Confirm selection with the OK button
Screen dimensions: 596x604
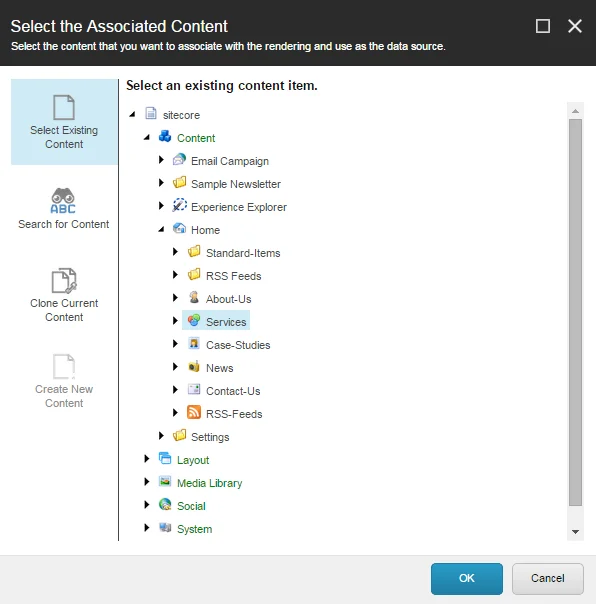(467, 579)
